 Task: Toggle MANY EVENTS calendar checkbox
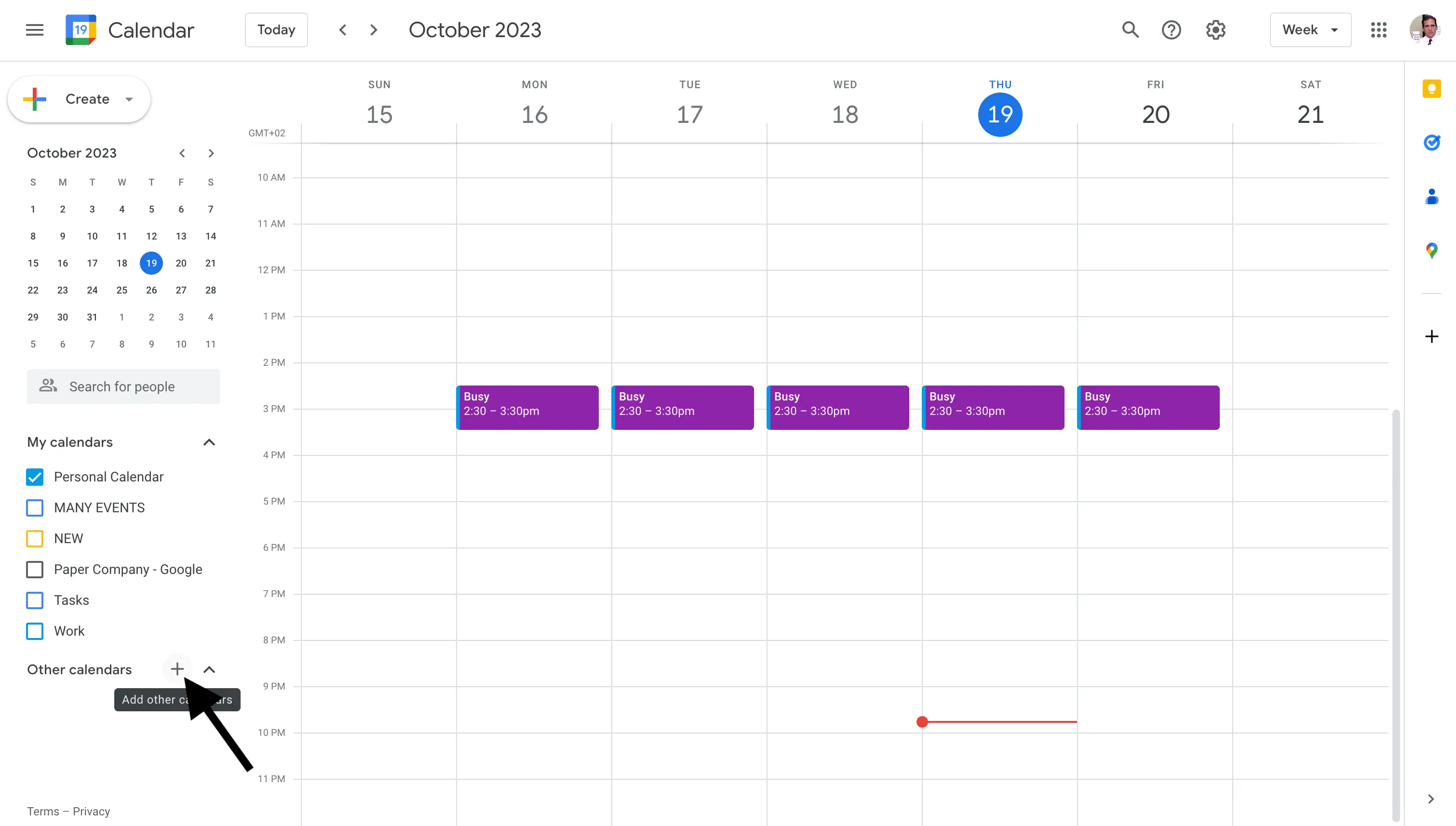pos(34,507)
